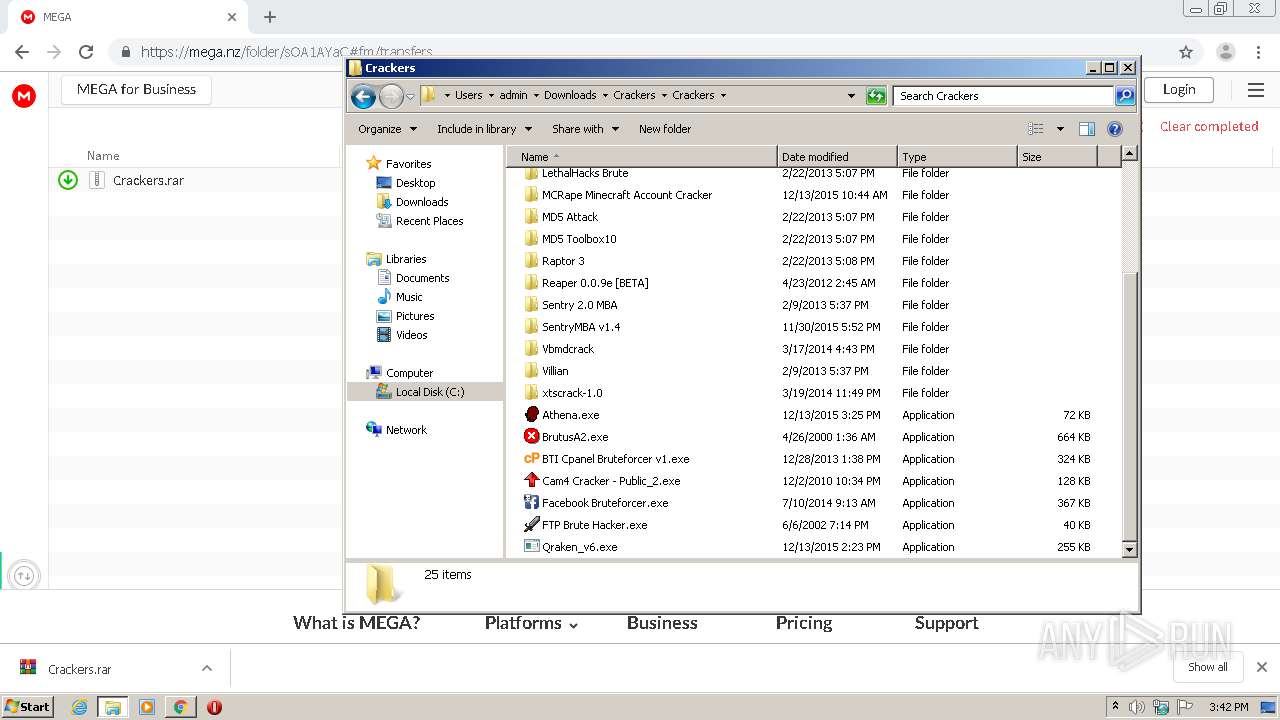The width and height of the screenshot is (1280, 720).
Task: Click the Clear completed link
Action: [x=1209, y=126]
